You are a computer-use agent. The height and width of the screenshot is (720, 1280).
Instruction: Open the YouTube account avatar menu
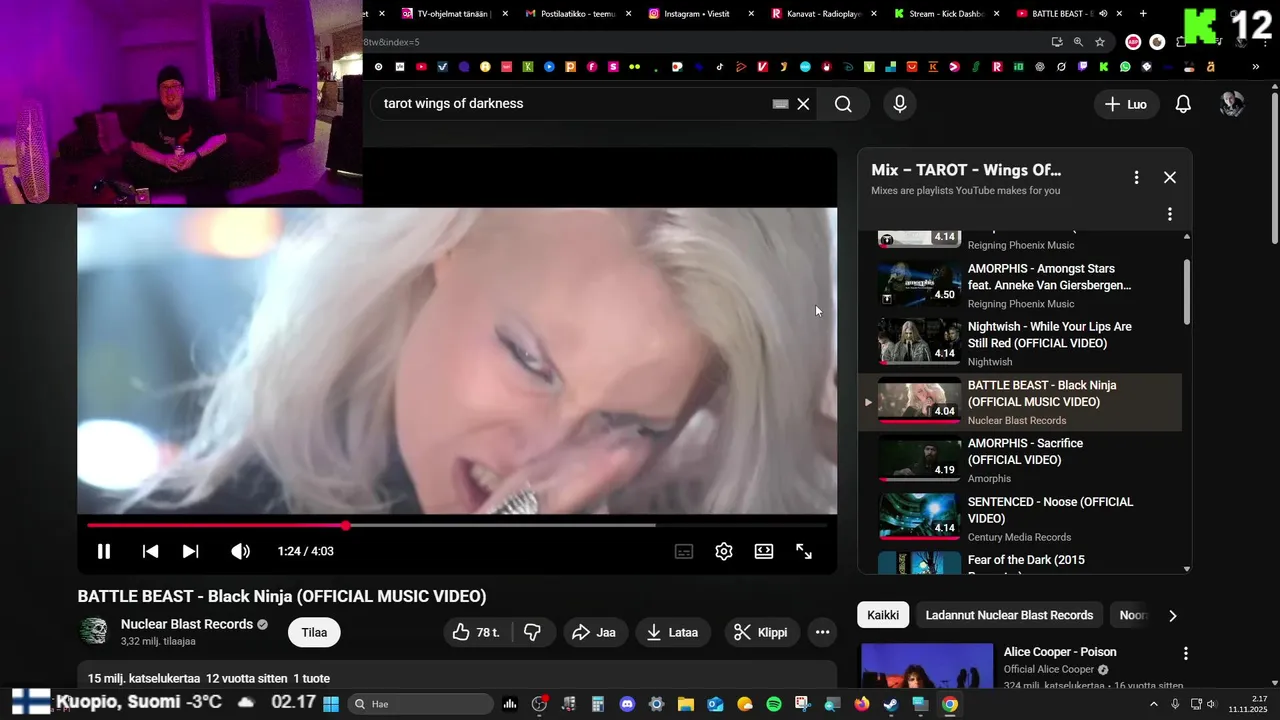1232,104
